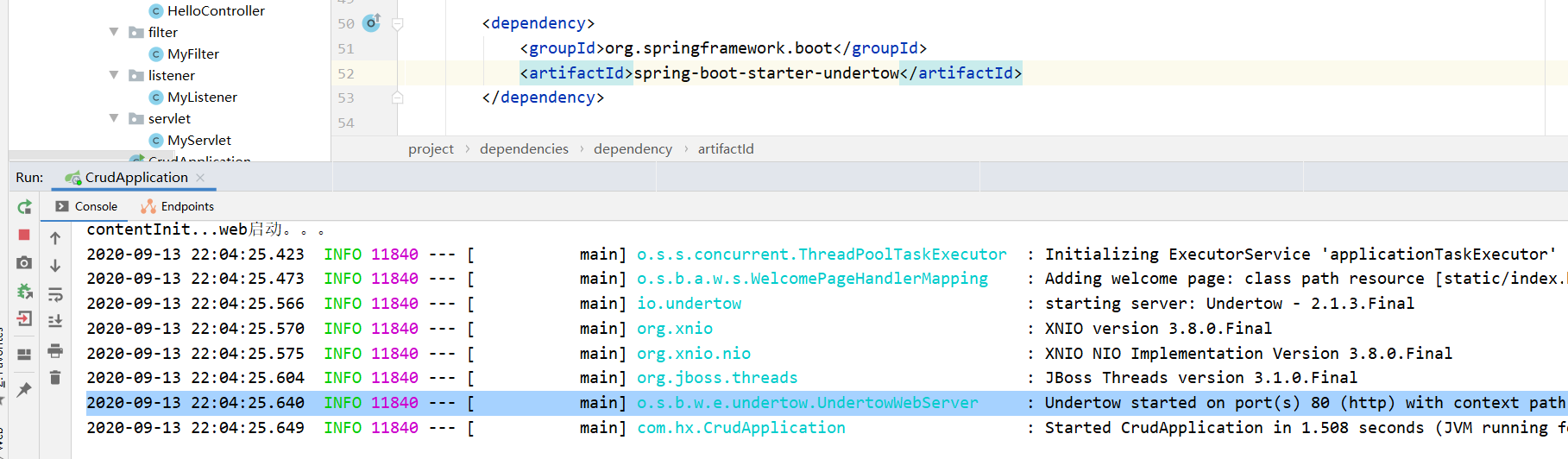Print the console output
The image size is (1568, 459).
click(55, 350)
